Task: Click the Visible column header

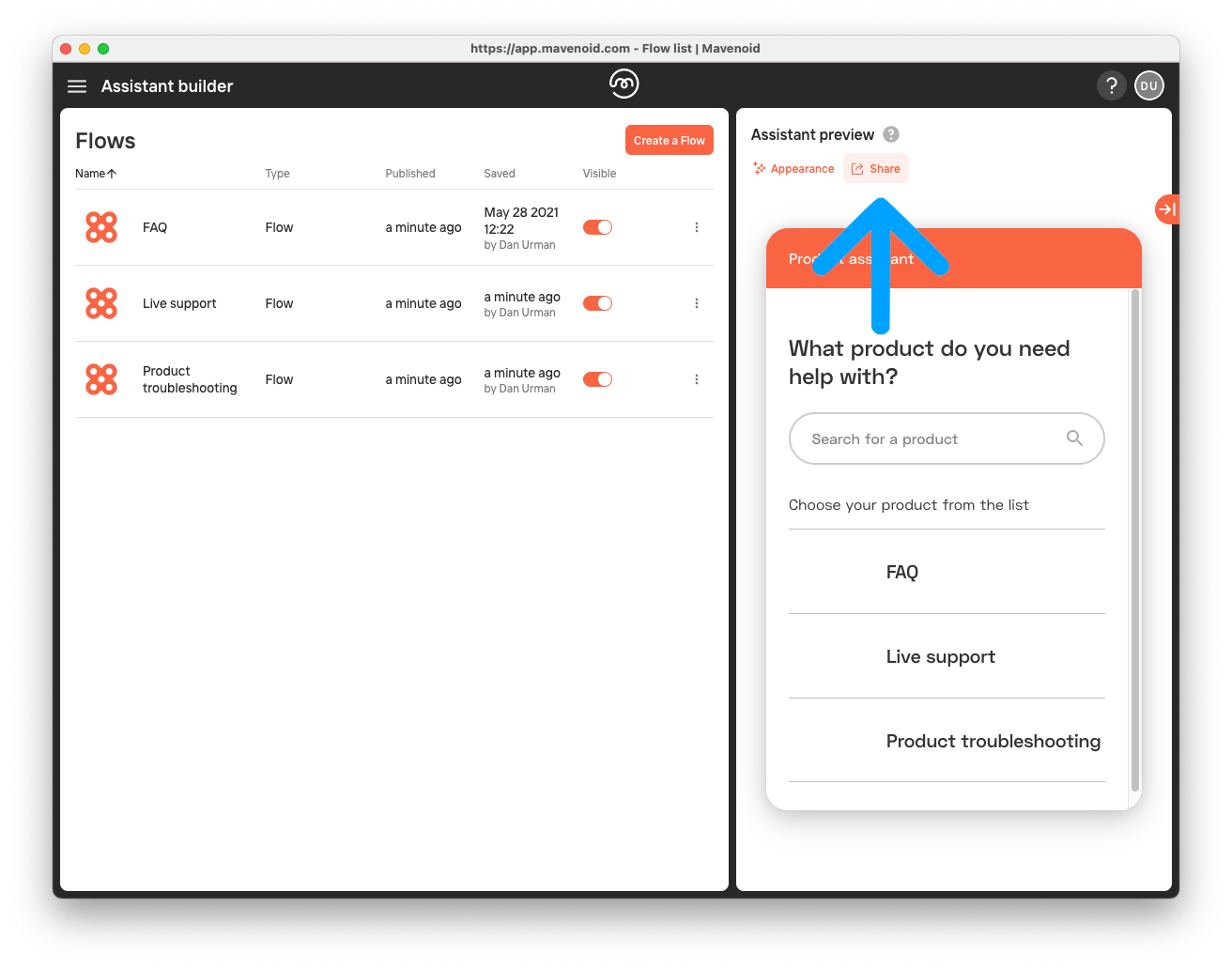Action: tap(599, 174)
